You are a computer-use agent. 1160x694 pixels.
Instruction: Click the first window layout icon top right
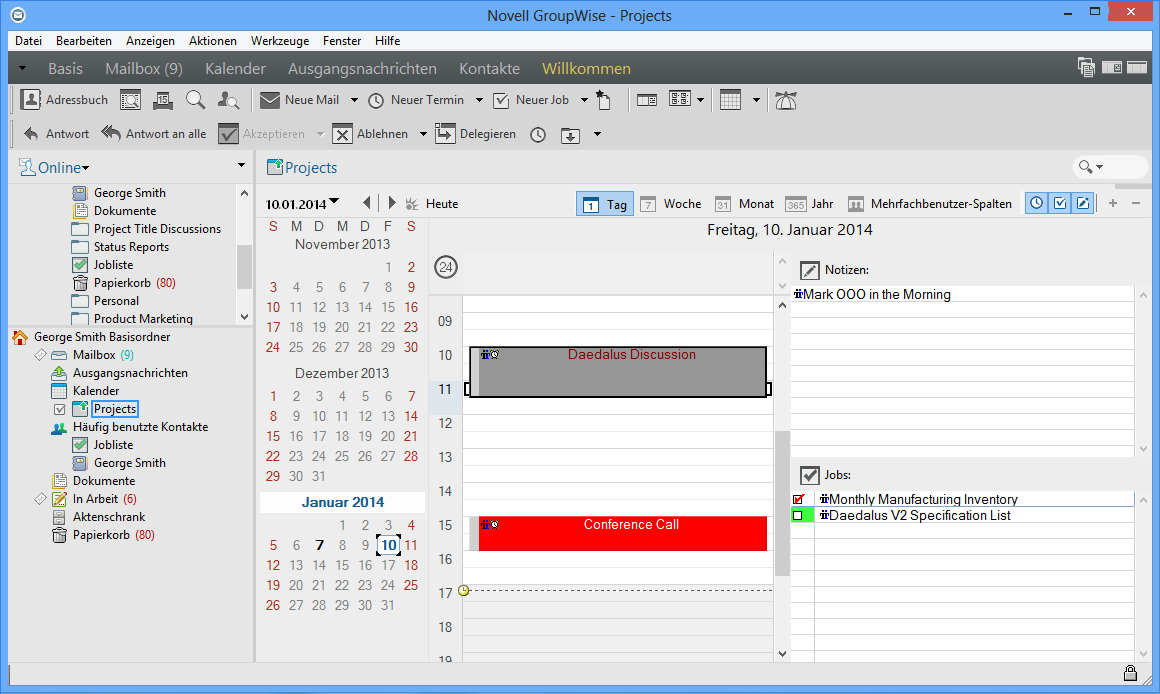(1086, 68)
